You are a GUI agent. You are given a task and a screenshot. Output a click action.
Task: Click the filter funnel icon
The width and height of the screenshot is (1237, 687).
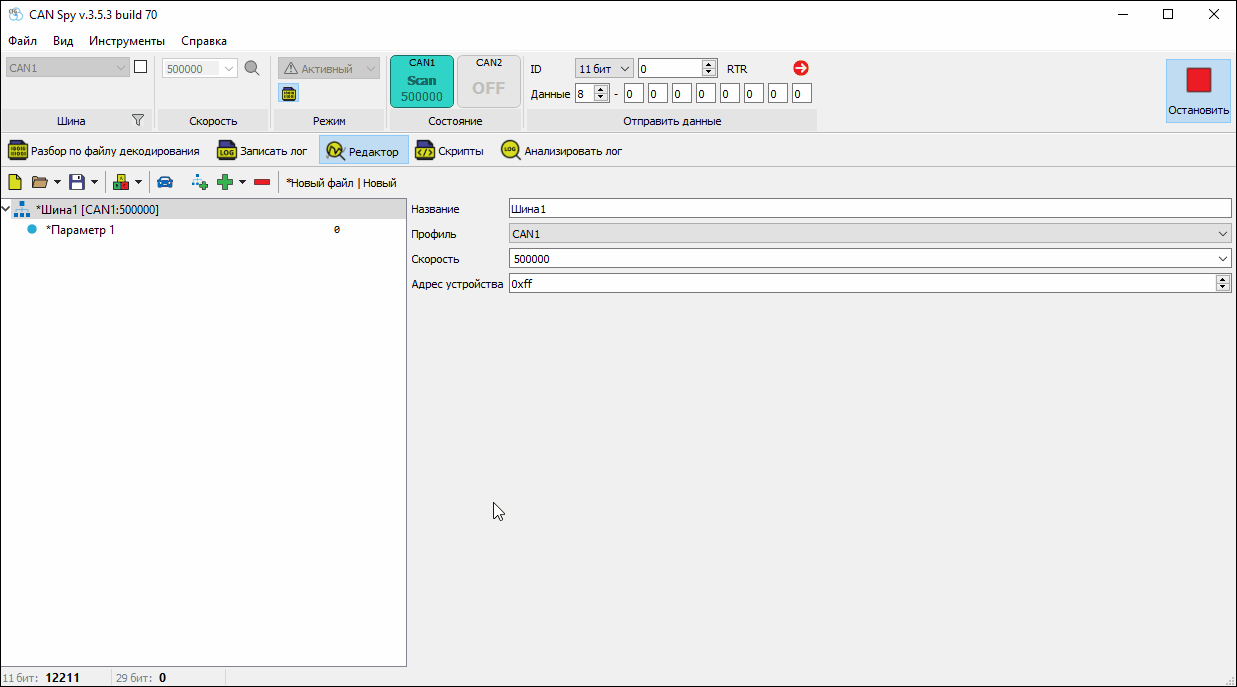tap(138, 120)
